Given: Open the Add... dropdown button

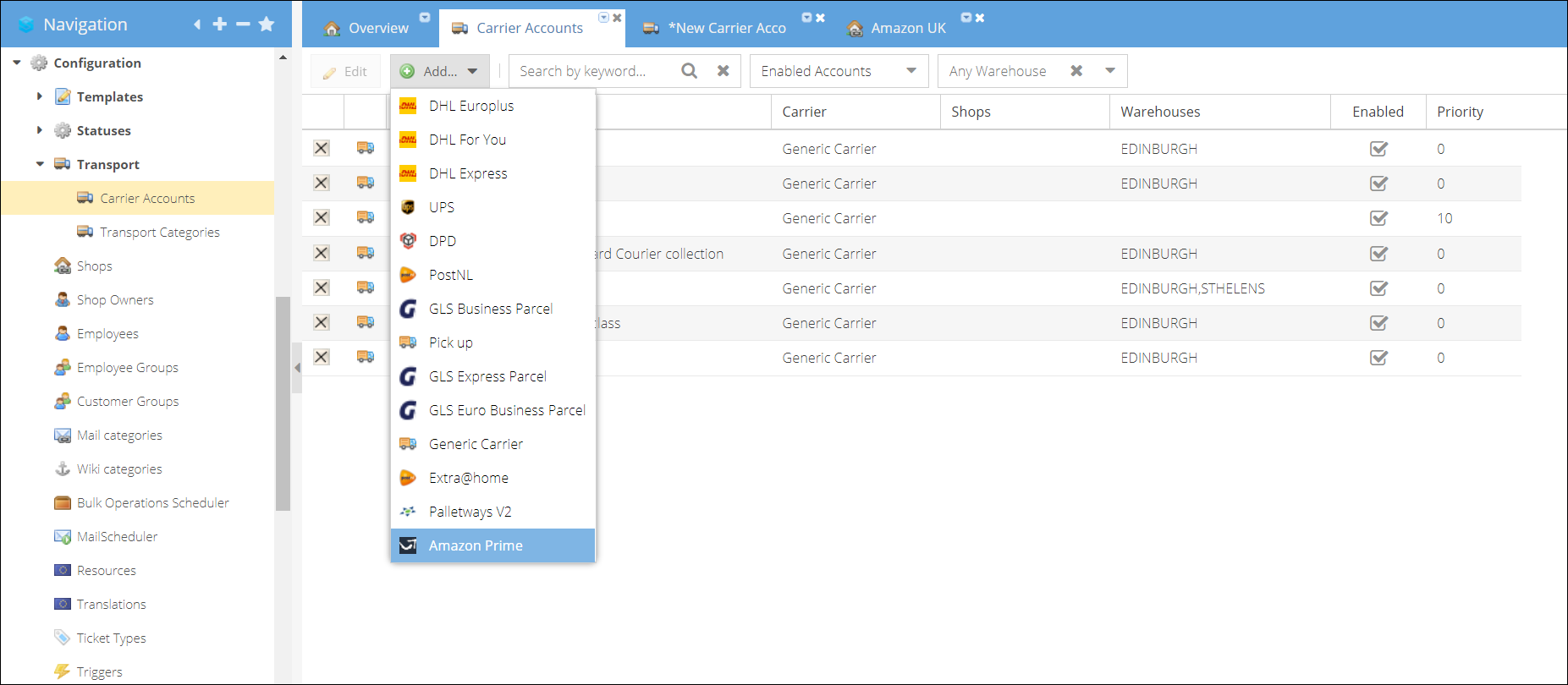Looking at the screenshot, I should click(x=440, y=71).
